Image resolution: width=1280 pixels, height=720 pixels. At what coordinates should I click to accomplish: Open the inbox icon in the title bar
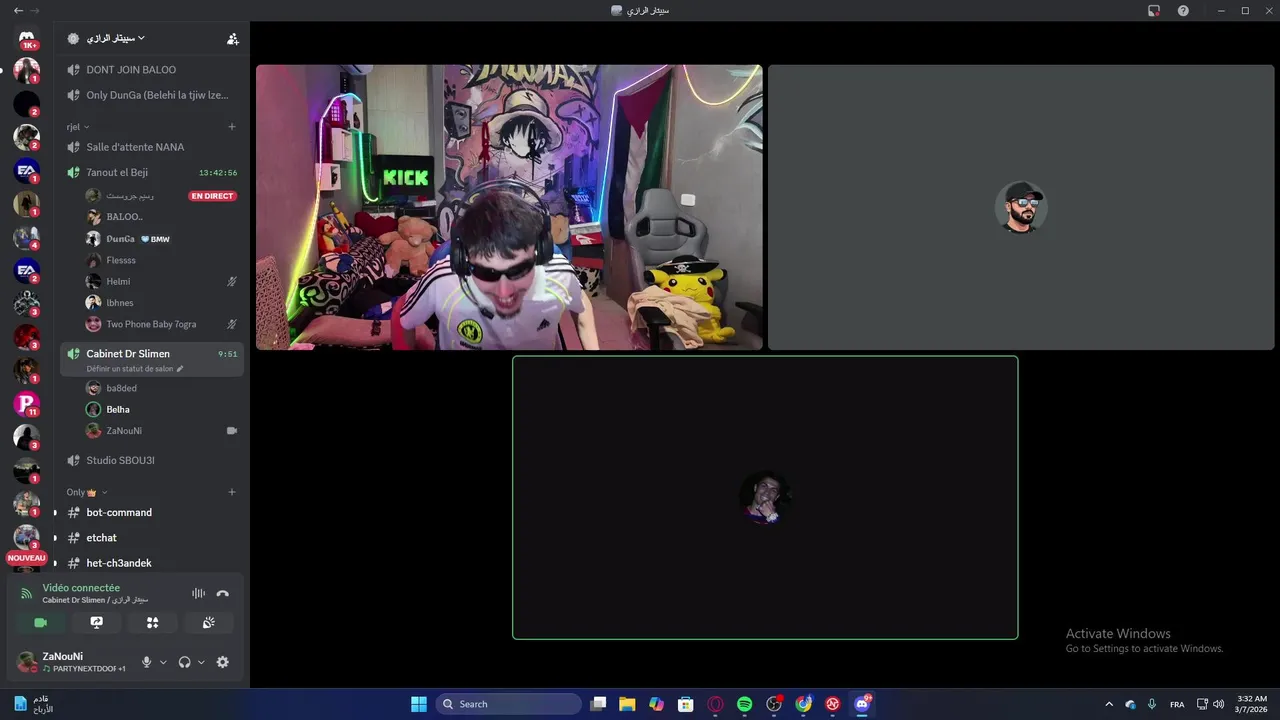pos(1154,10)
